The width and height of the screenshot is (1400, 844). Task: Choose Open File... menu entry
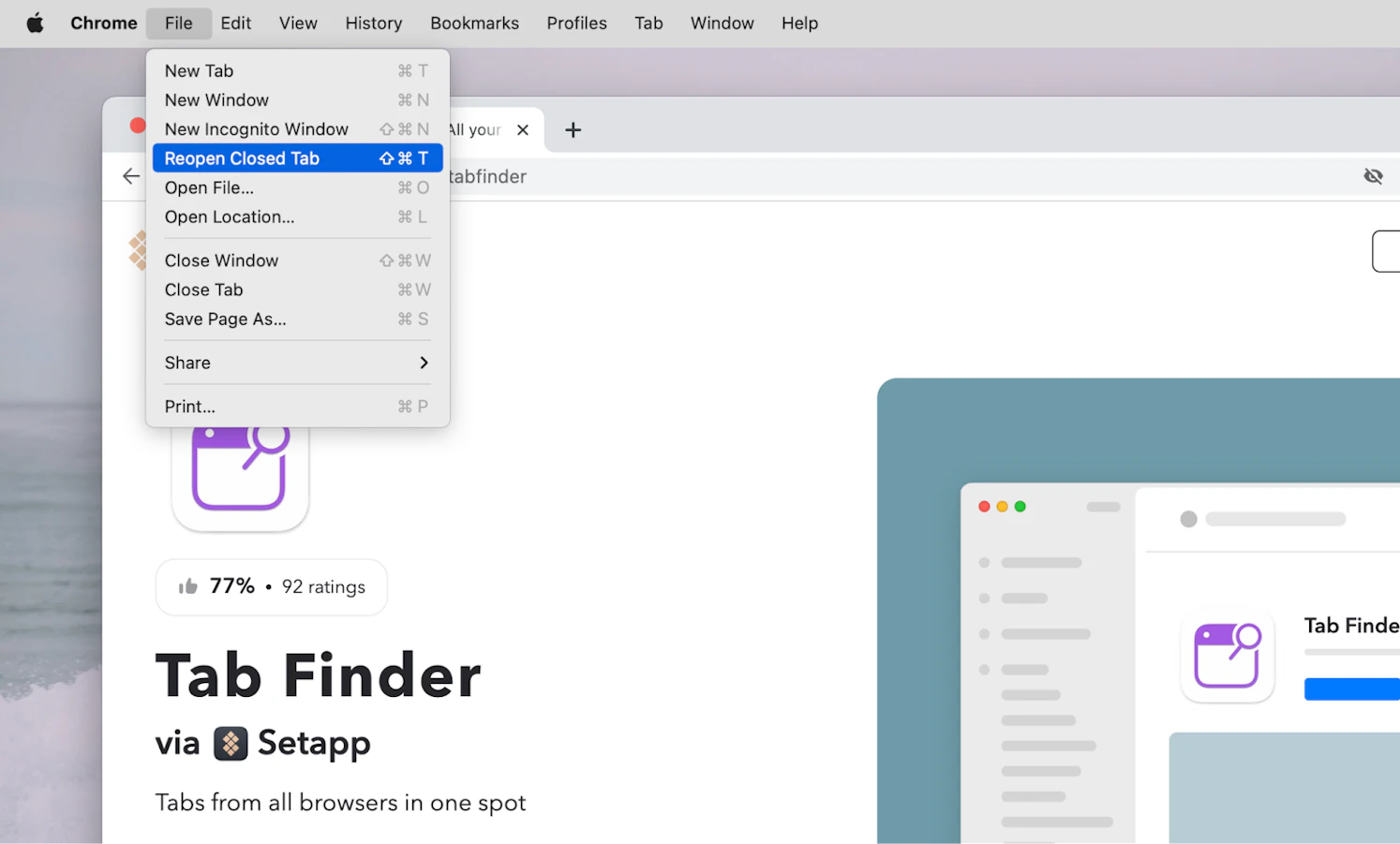pyautogui.click(x=298, y=187)
